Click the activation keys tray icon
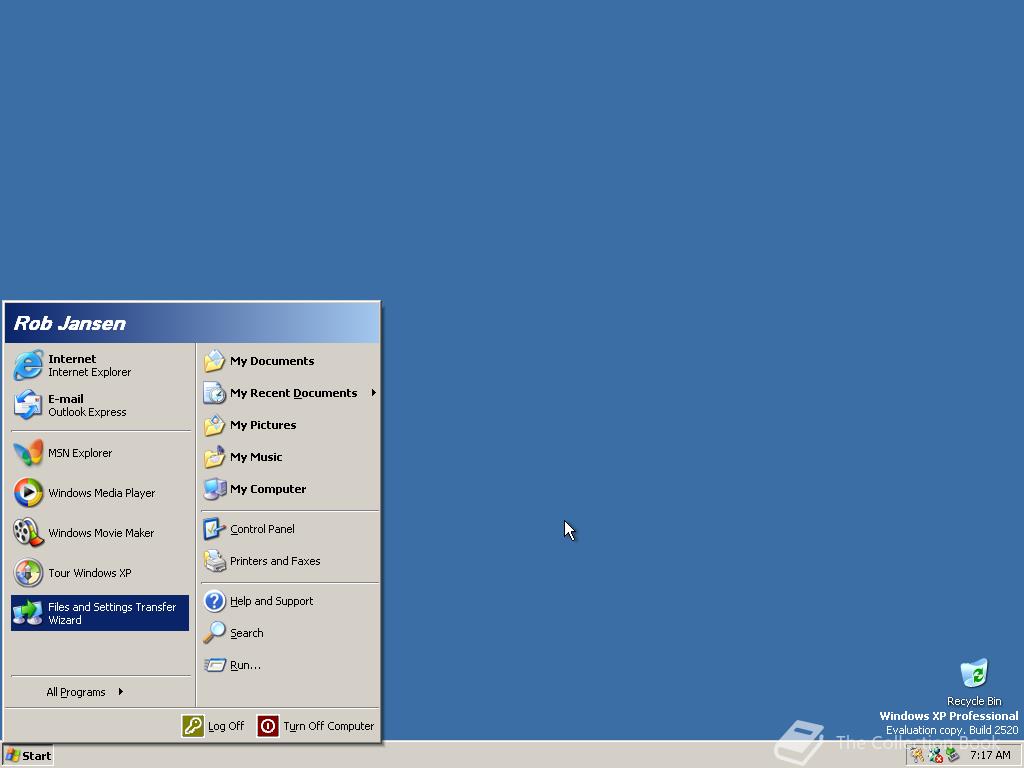The width and height of the screenshot is (1024, 768). tap(918, 756)
